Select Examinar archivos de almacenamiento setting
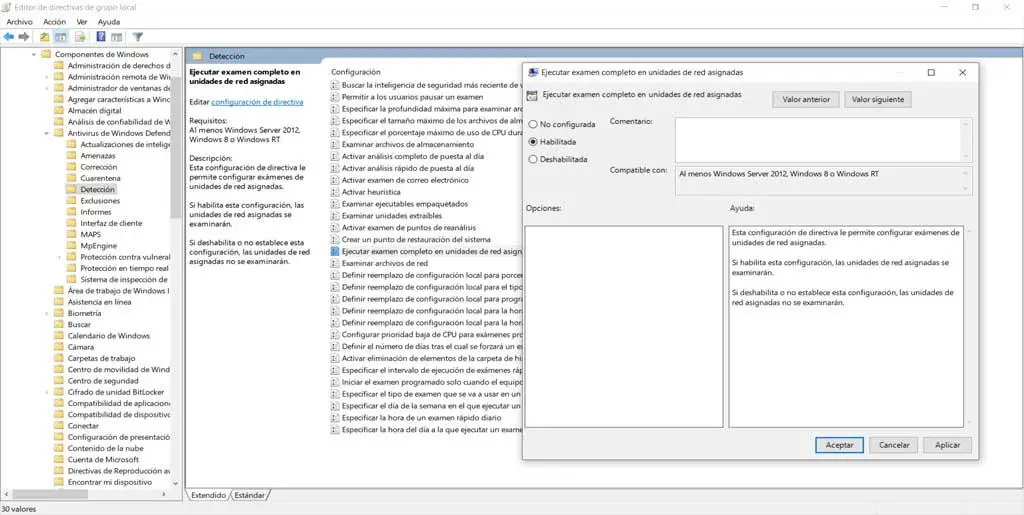1024x515 pixels. (x=408, y=144)
